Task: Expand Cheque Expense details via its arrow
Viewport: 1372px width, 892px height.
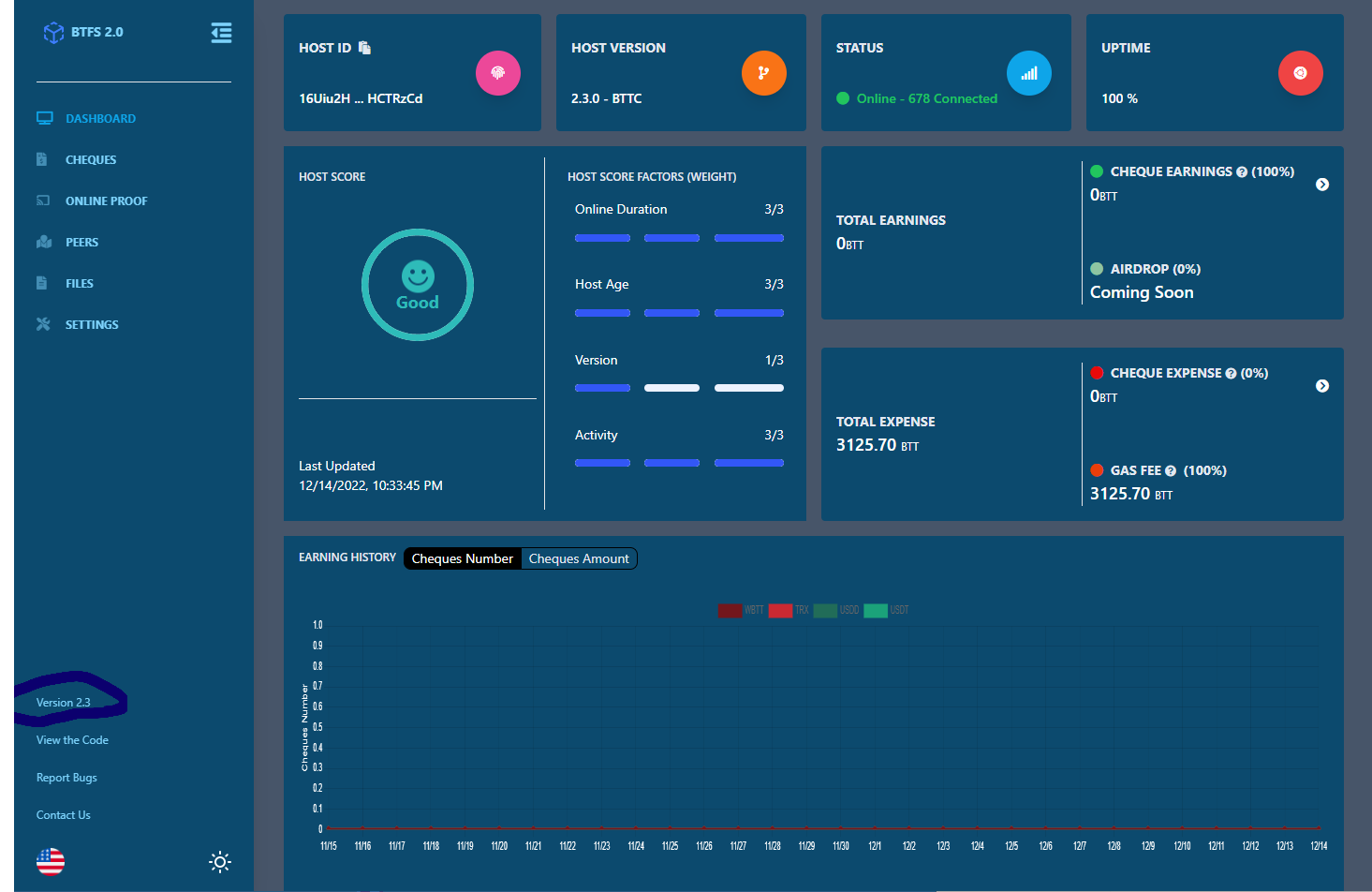Action: click(x=1321, y=385)
